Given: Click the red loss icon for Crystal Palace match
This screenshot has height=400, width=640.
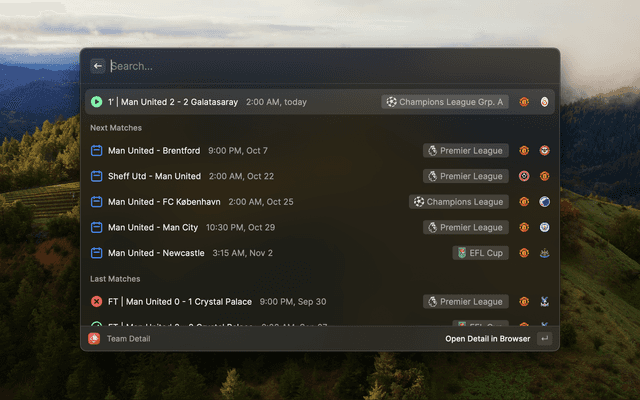Looking at the screenshot, I should [x=96, y=302].
